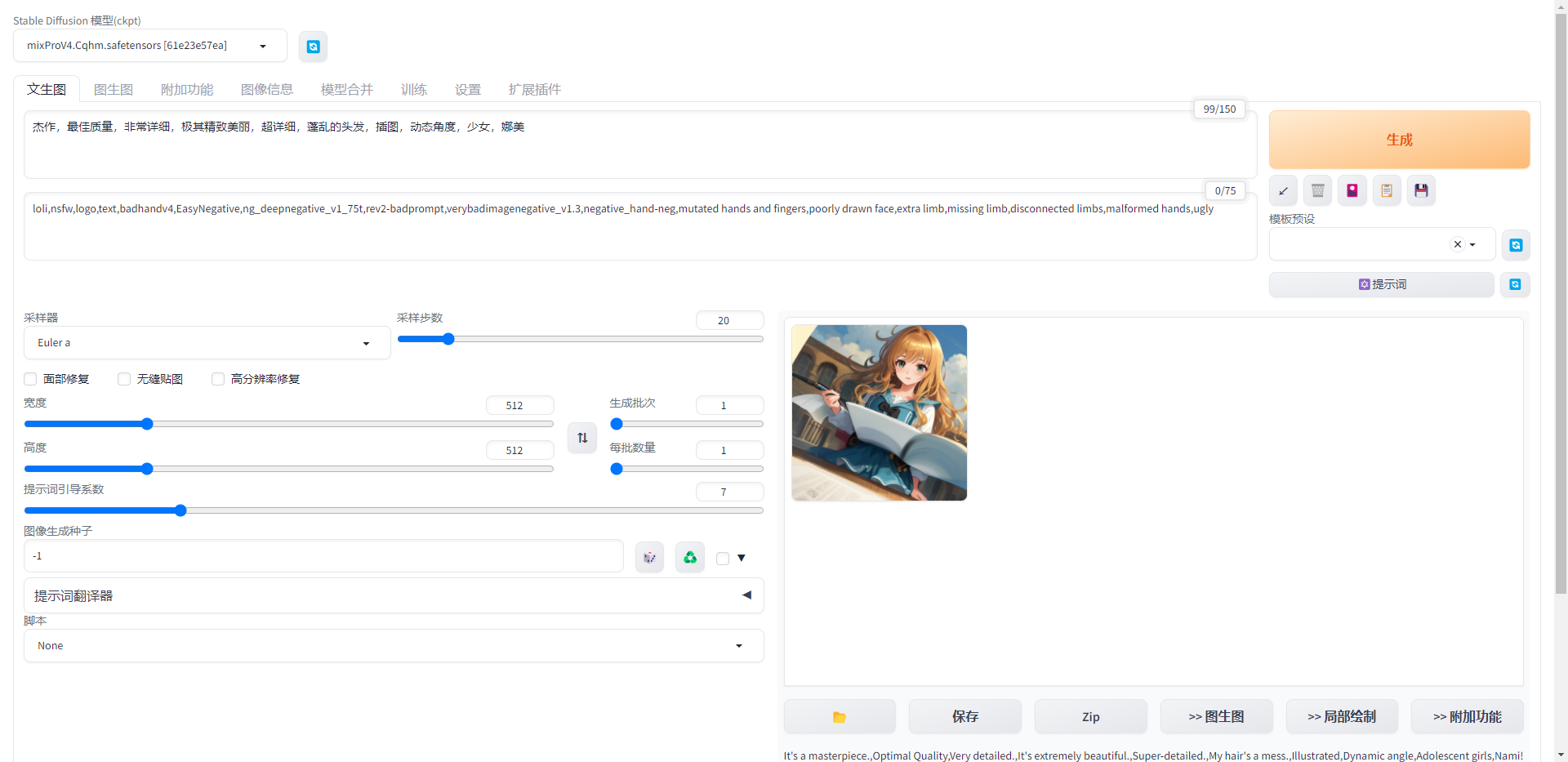1568x762 pixels.
Task: Open the 训练 tab
Action: pos(414,89)
